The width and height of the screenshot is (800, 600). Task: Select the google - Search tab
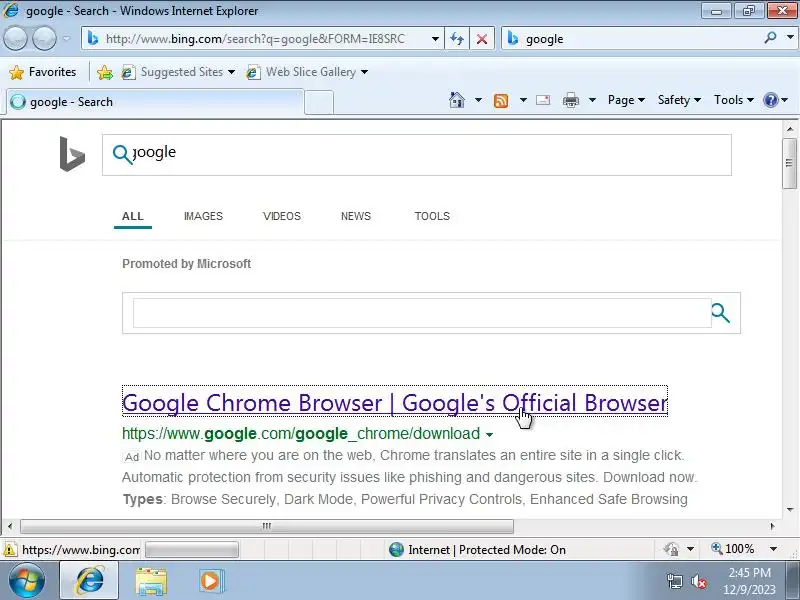(155, 102)
